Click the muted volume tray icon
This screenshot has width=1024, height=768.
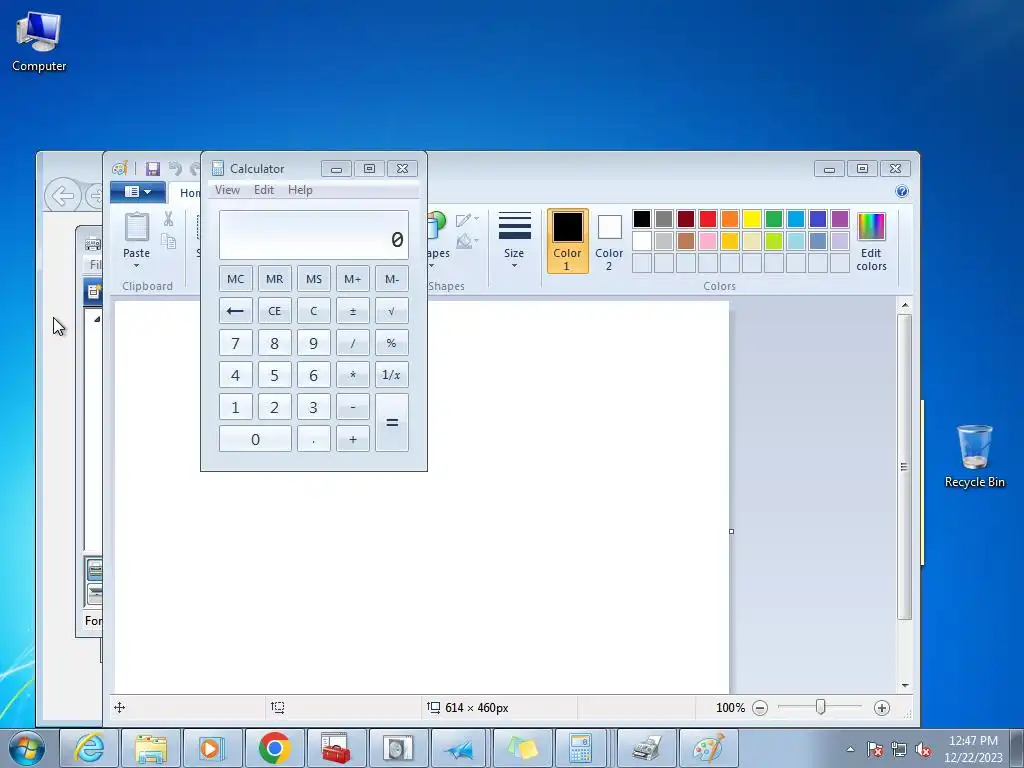click(x=923, y=749)
